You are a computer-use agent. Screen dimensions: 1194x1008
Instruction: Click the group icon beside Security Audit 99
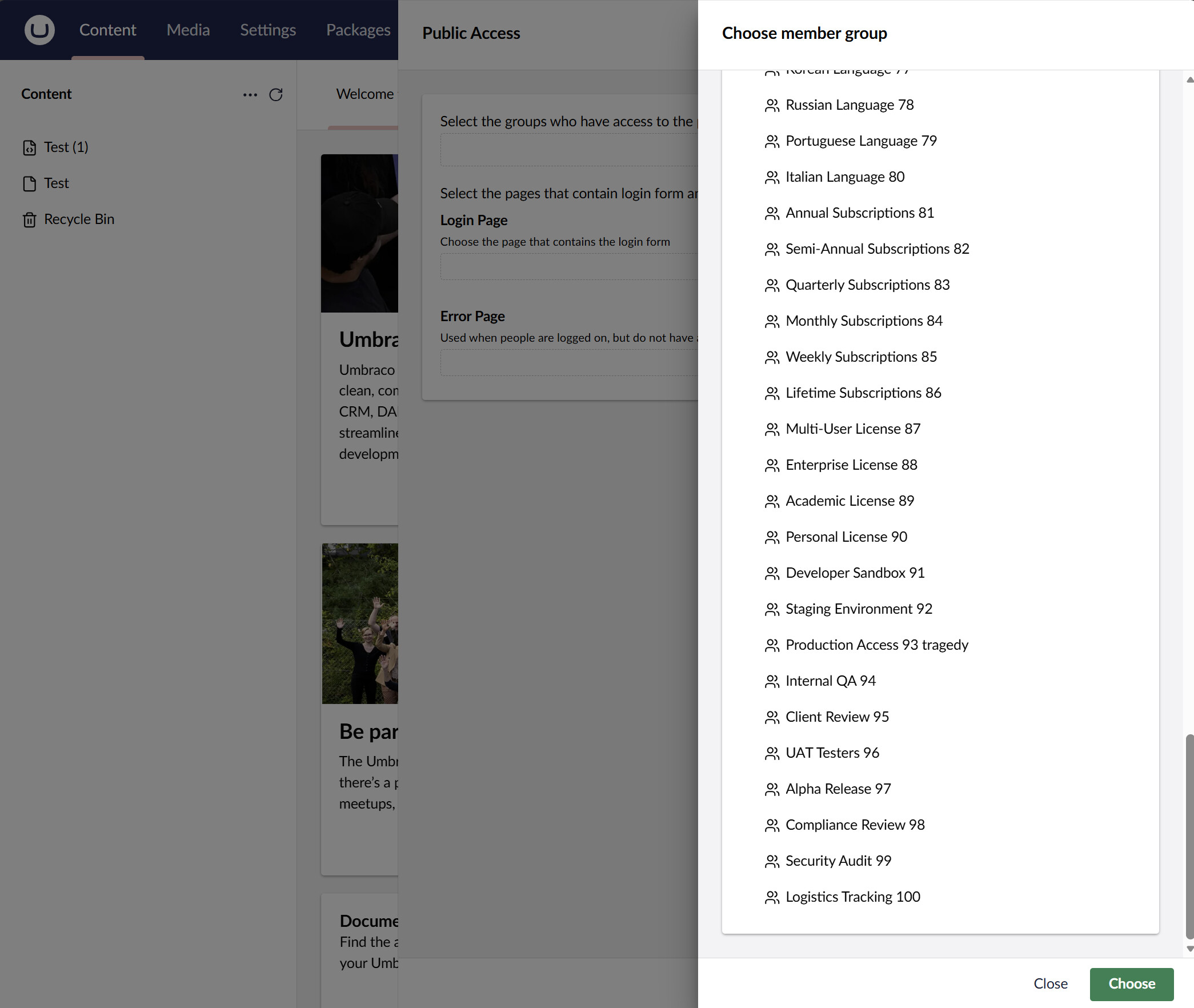point(772,861)
